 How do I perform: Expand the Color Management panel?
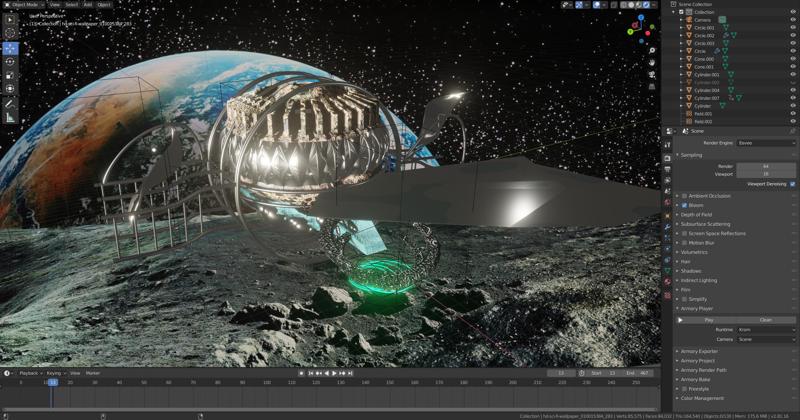coord(702,398)
